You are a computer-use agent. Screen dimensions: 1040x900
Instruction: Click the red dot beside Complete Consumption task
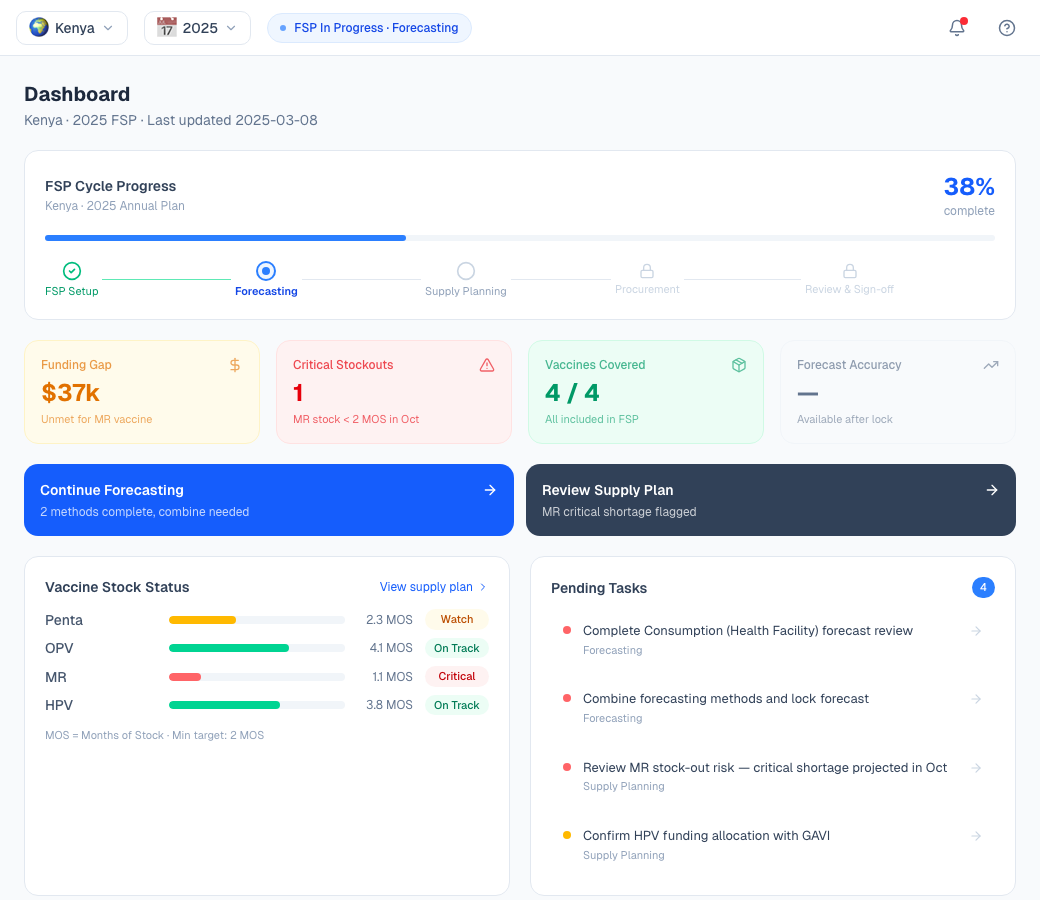pos(567,630)
